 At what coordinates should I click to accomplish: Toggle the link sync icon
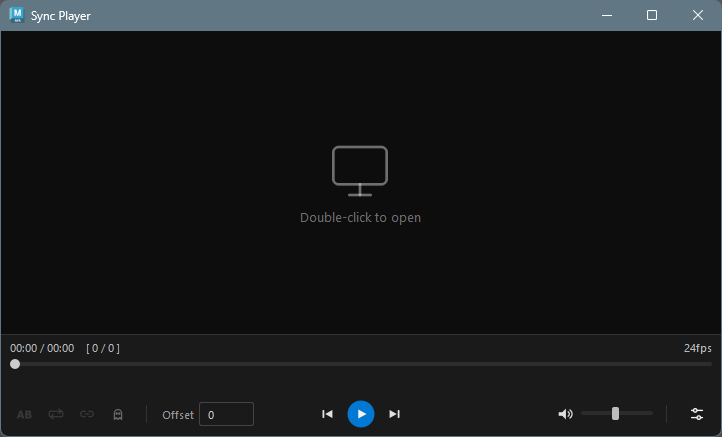click(87, 414)
